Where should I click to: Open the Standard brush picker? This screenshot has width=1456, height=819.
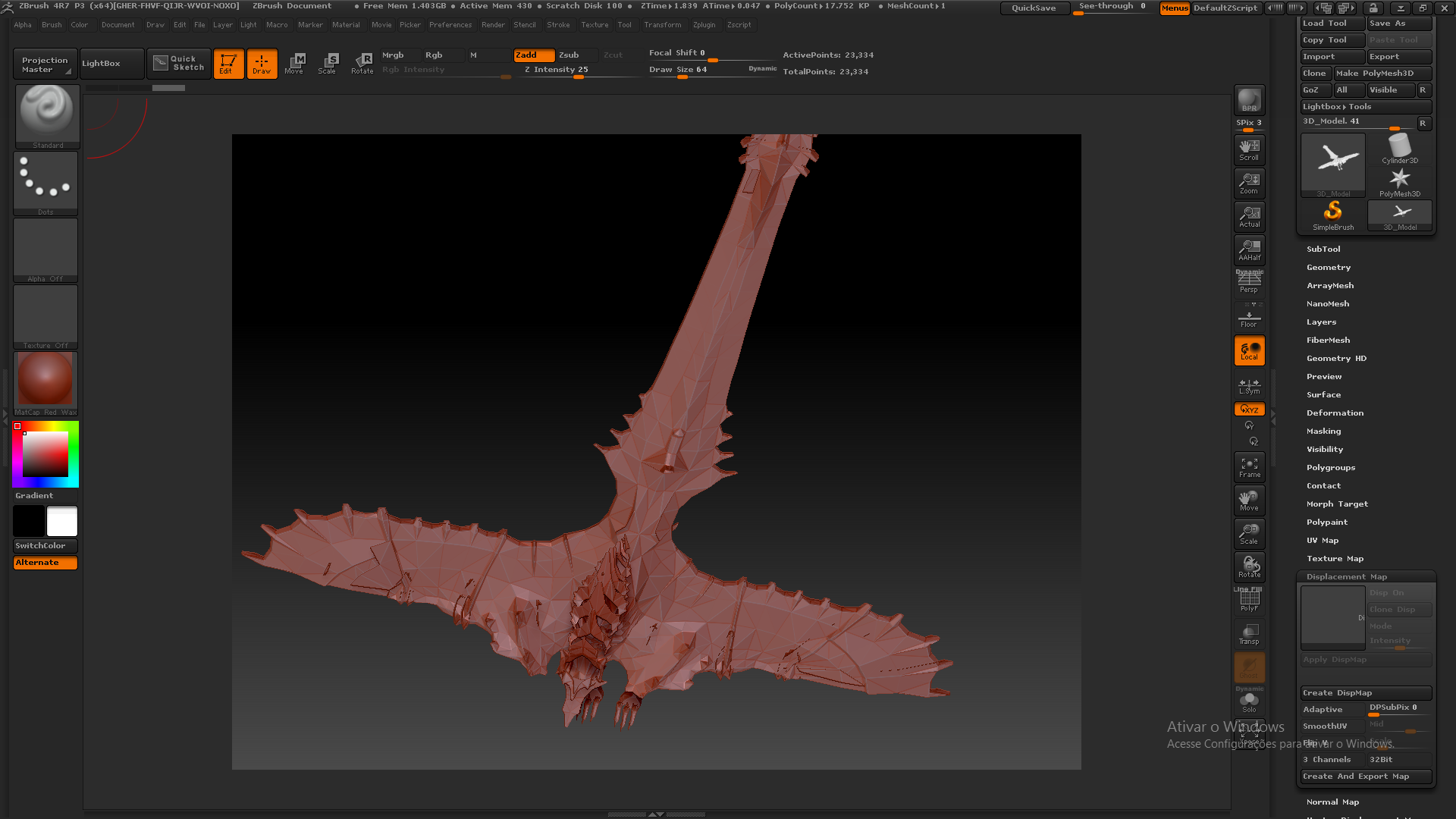pyautogui.click(x=47, y=116)
